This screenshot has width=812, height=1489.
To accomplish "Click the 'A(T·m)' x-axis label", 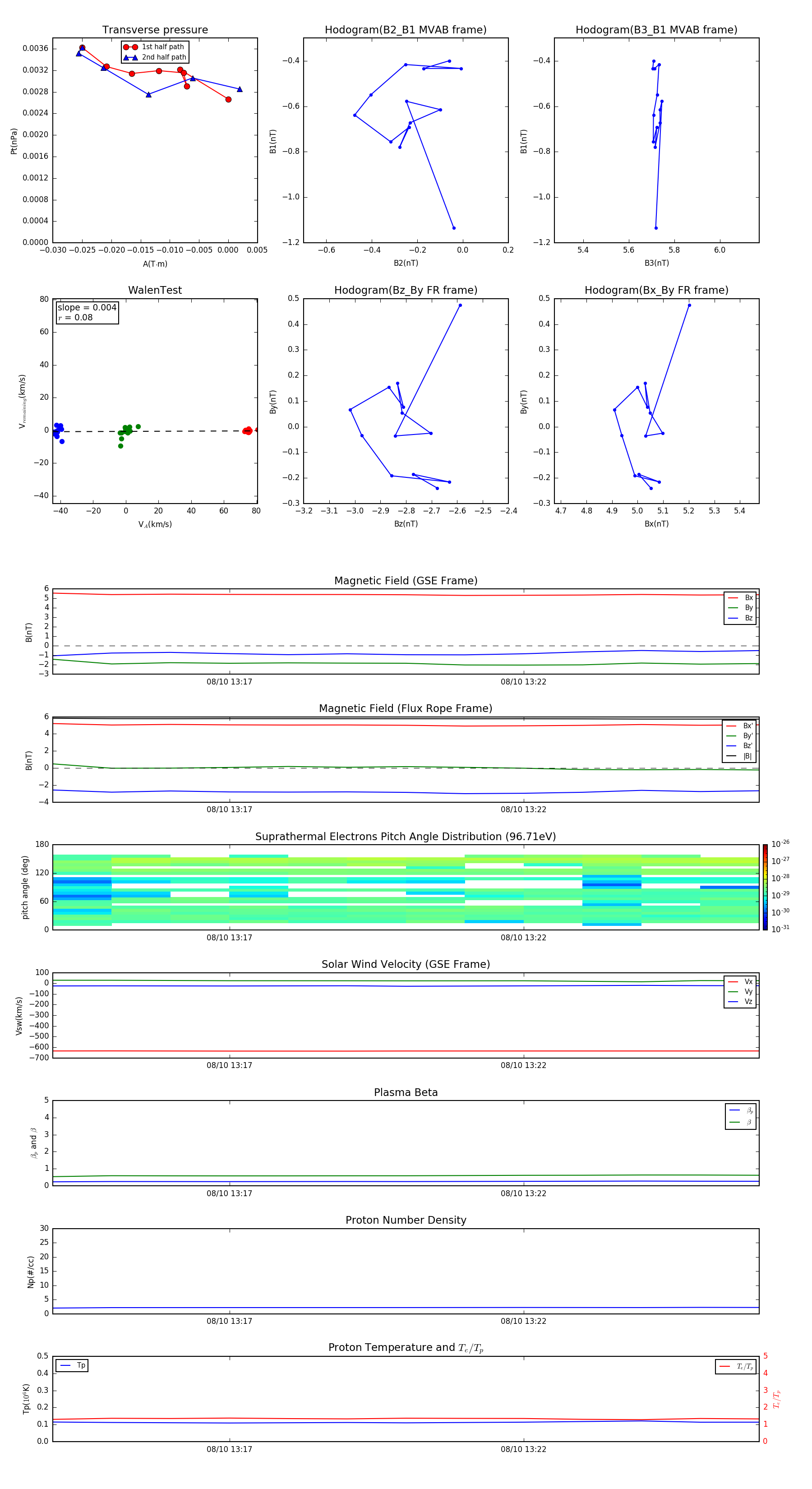I will (155, 264).
